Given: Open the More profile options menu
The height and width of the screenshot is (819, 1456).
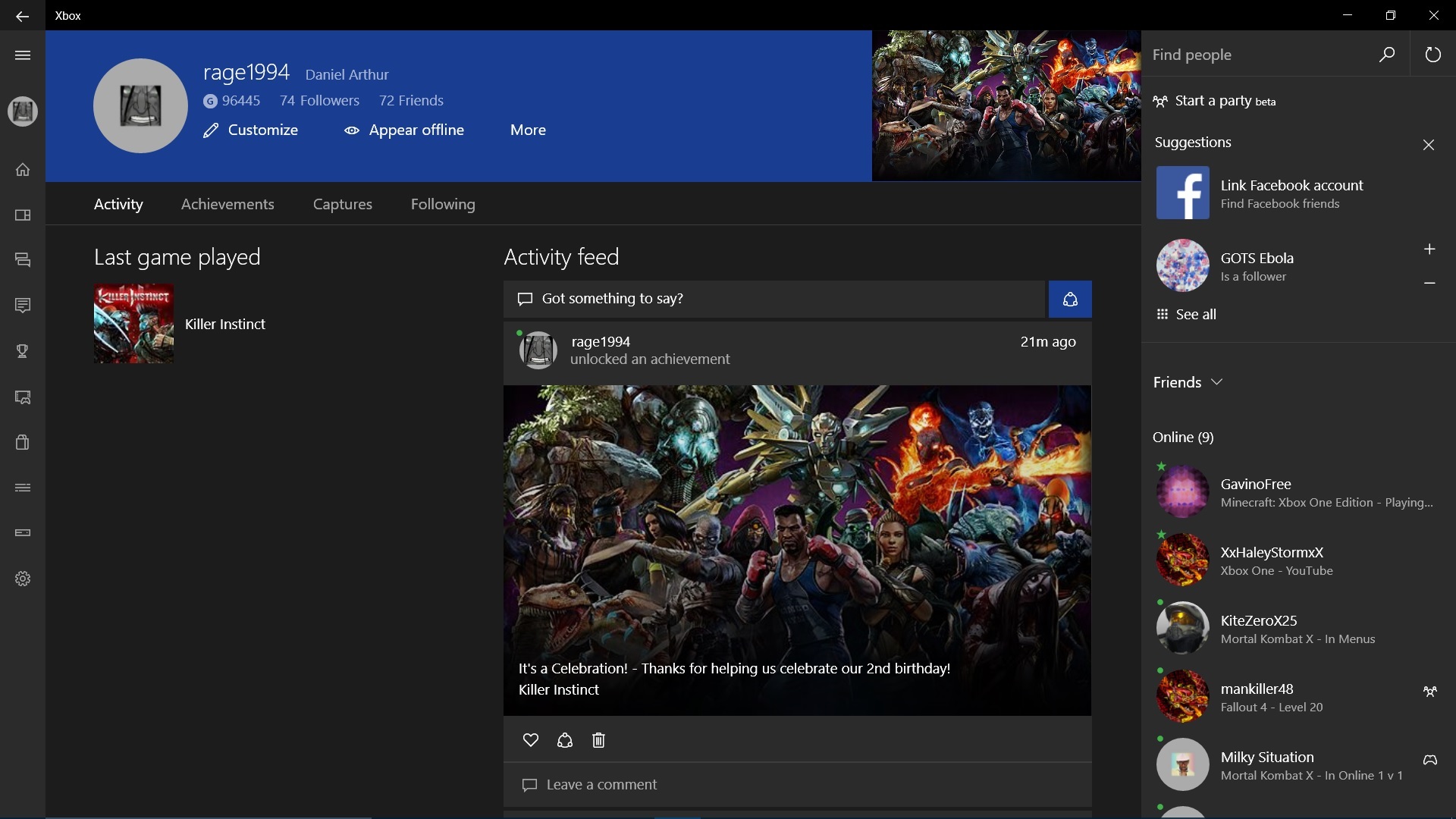Looking at the screenshot, I should tap(528, 130).
